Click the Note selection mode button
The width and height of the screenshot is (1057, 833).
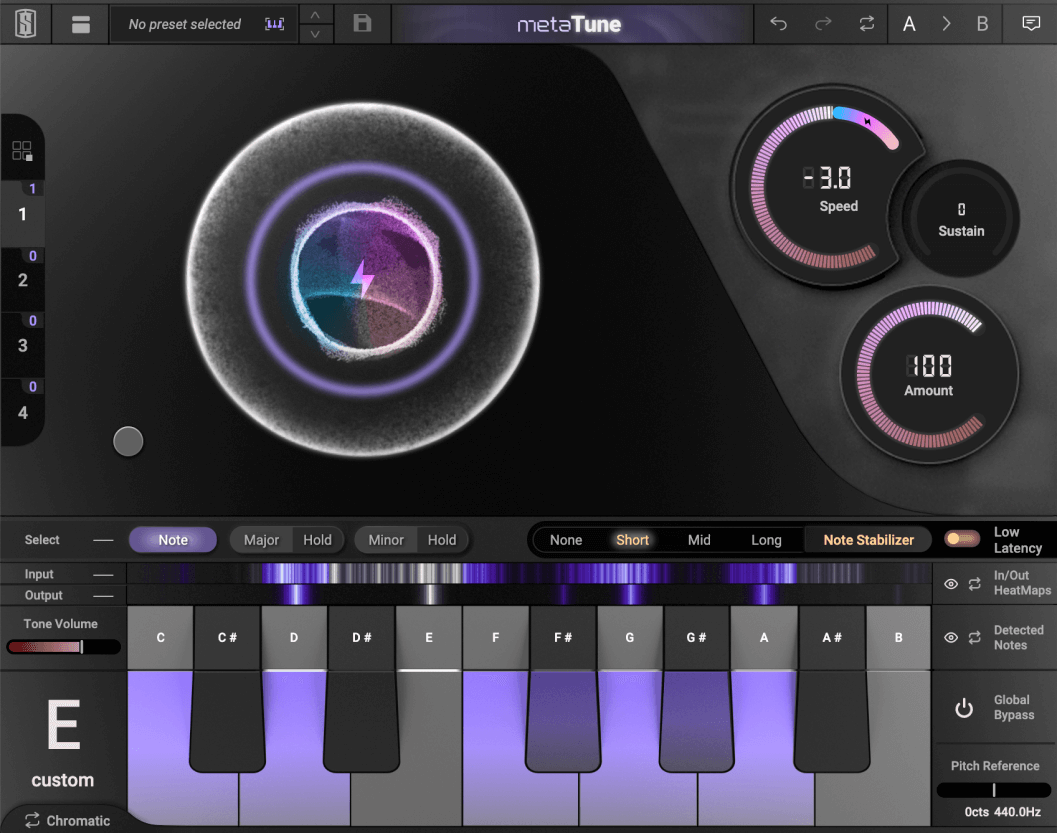pyautogui.click(x=172, y=539)
